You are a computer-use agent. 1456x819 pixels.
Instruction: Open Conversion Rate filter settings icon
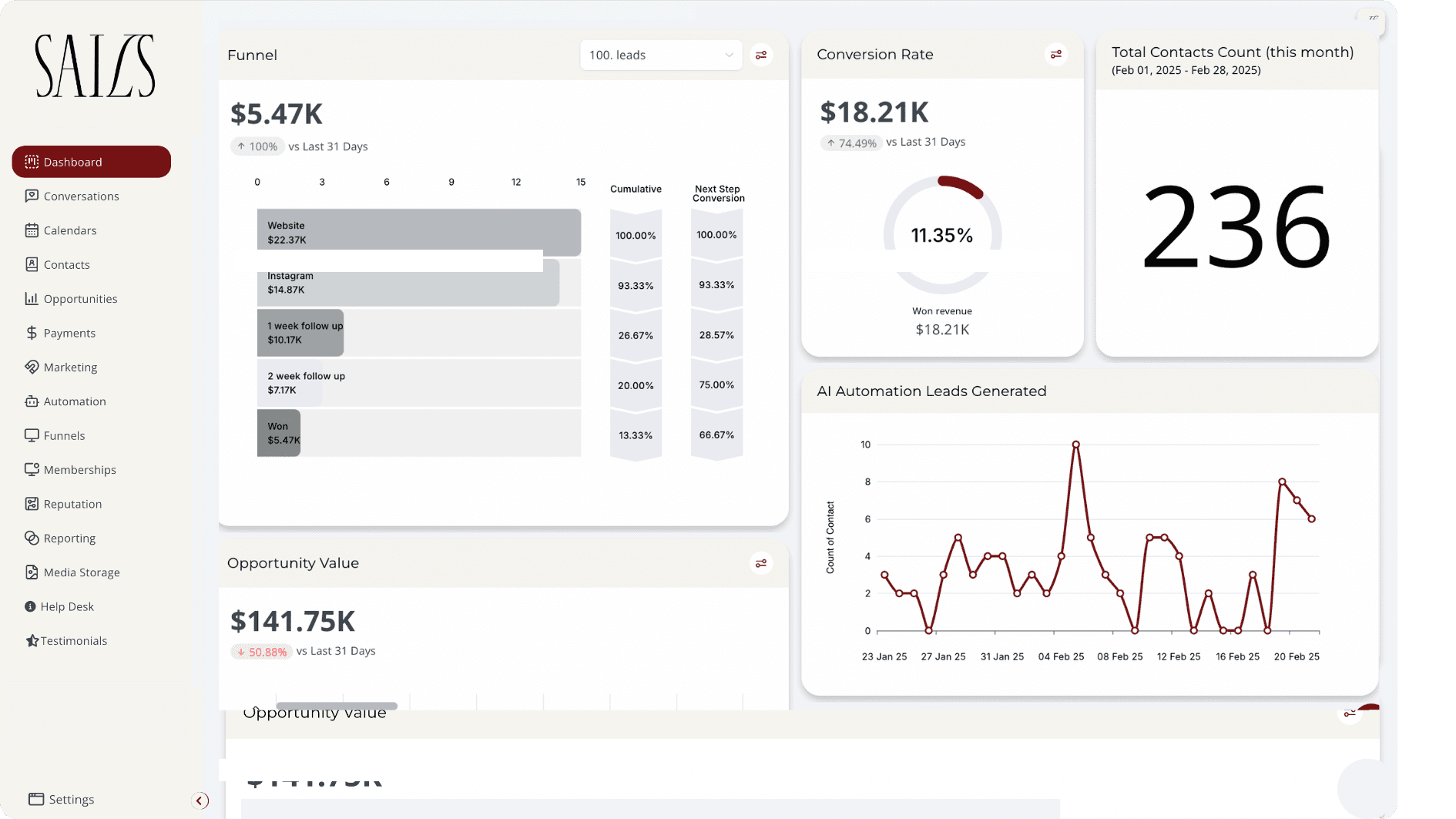pos(1055,54)
